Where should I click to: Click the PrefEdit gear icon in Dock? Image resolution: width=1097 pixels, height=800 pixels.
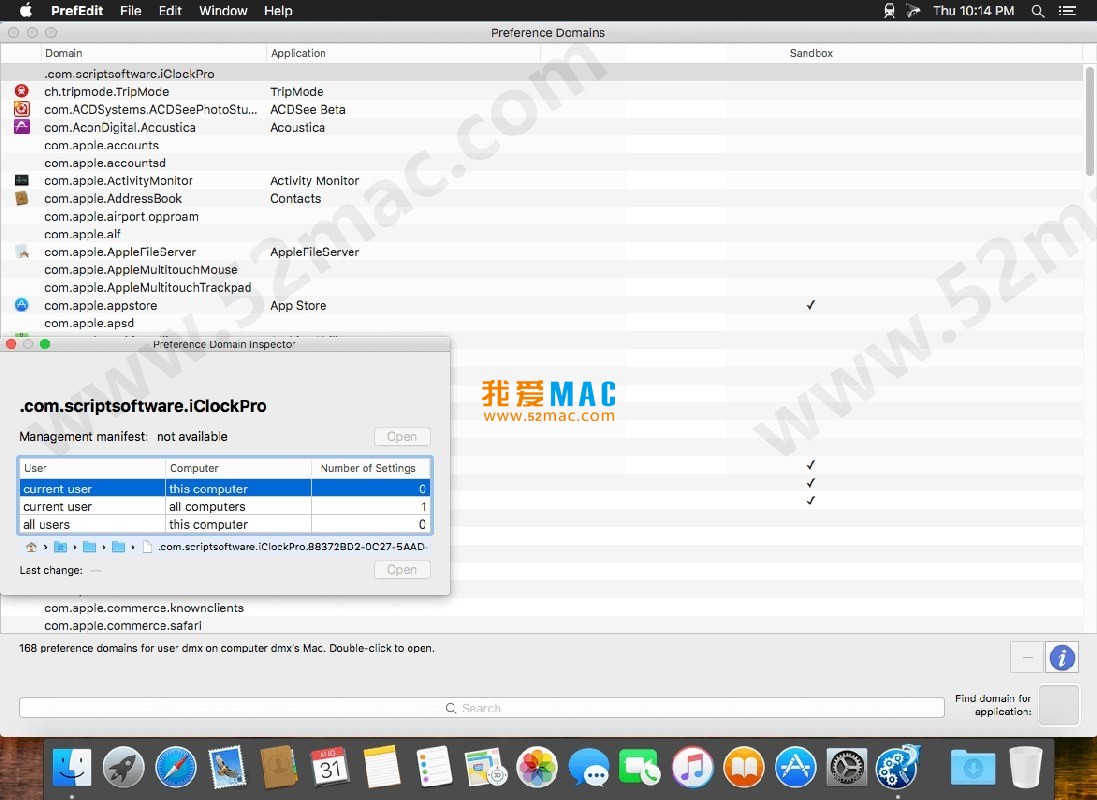pos(898,768)
